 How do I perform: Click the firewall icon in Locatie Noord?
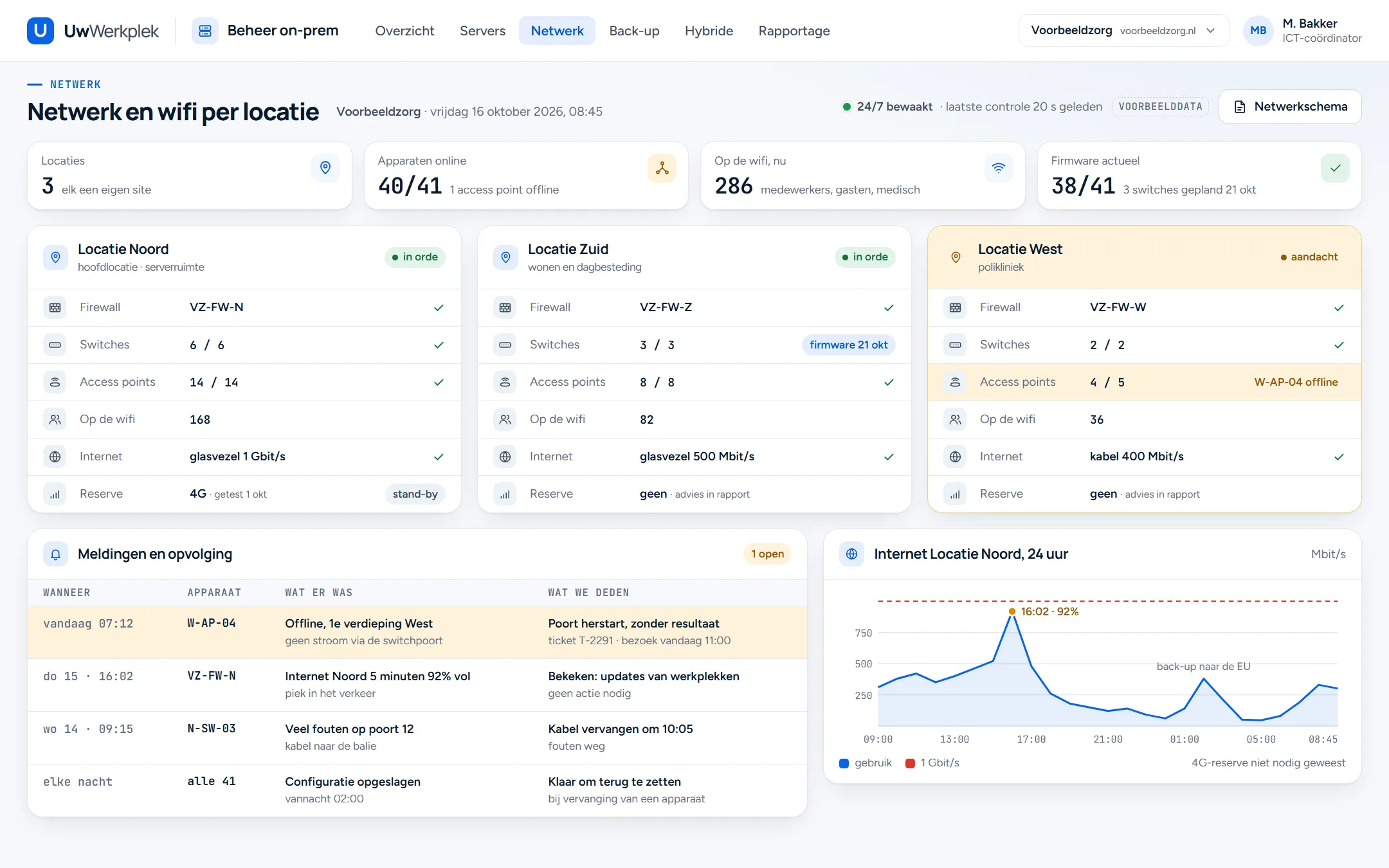(55, 307)
